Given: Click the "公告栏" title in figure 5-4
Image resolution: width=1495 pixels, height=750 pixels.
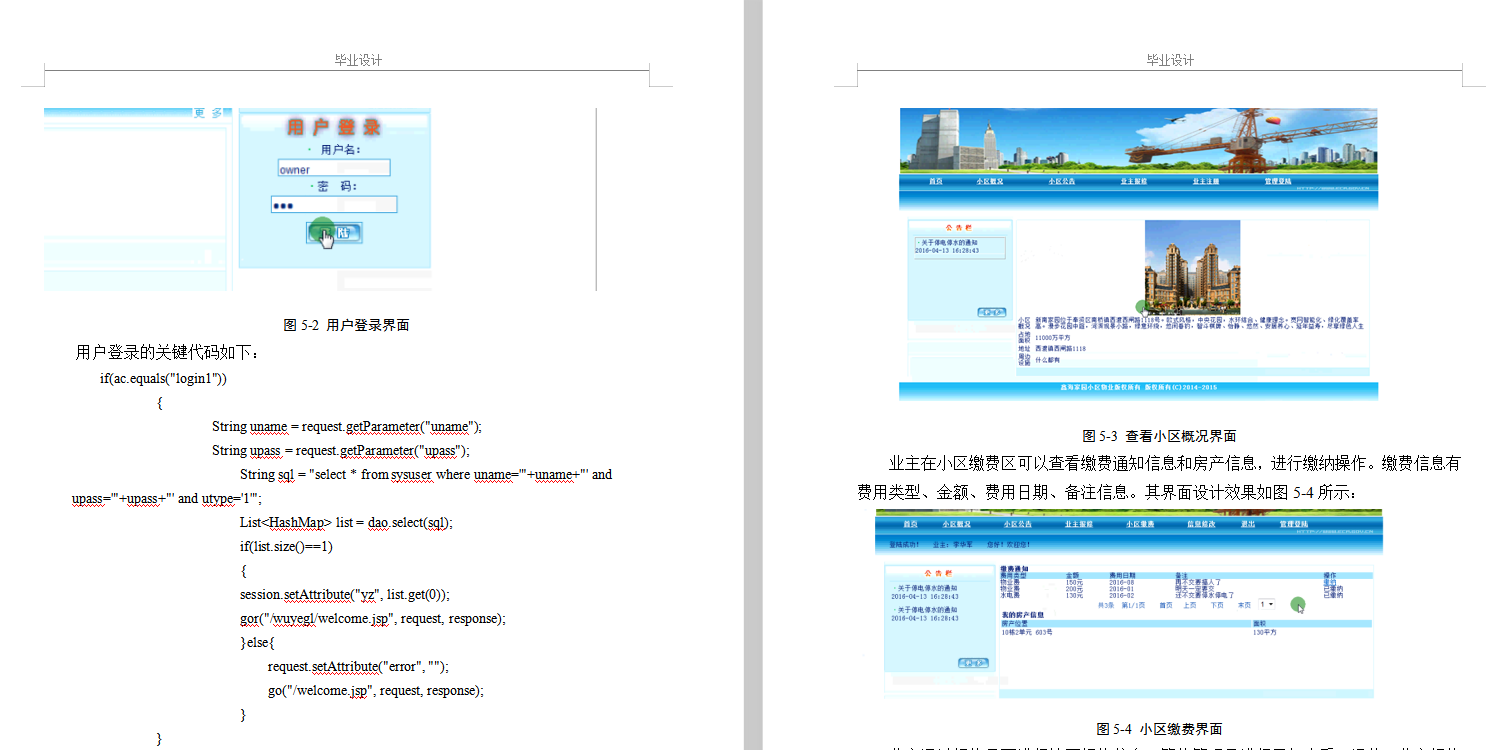Looking at the screenshot, I should [937, 574].
